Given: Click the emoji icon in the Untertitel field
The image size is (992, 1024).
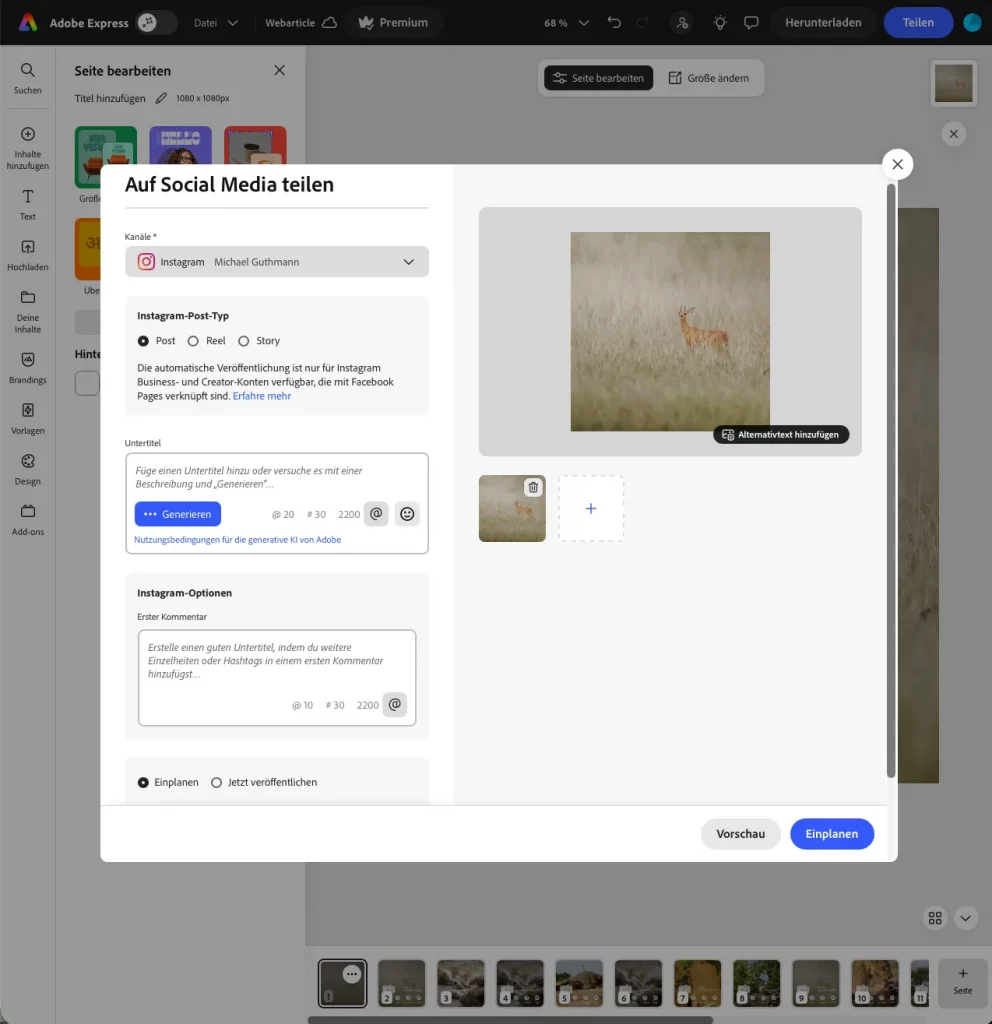Looking at the screenshot, I should (x=407, y=514).
